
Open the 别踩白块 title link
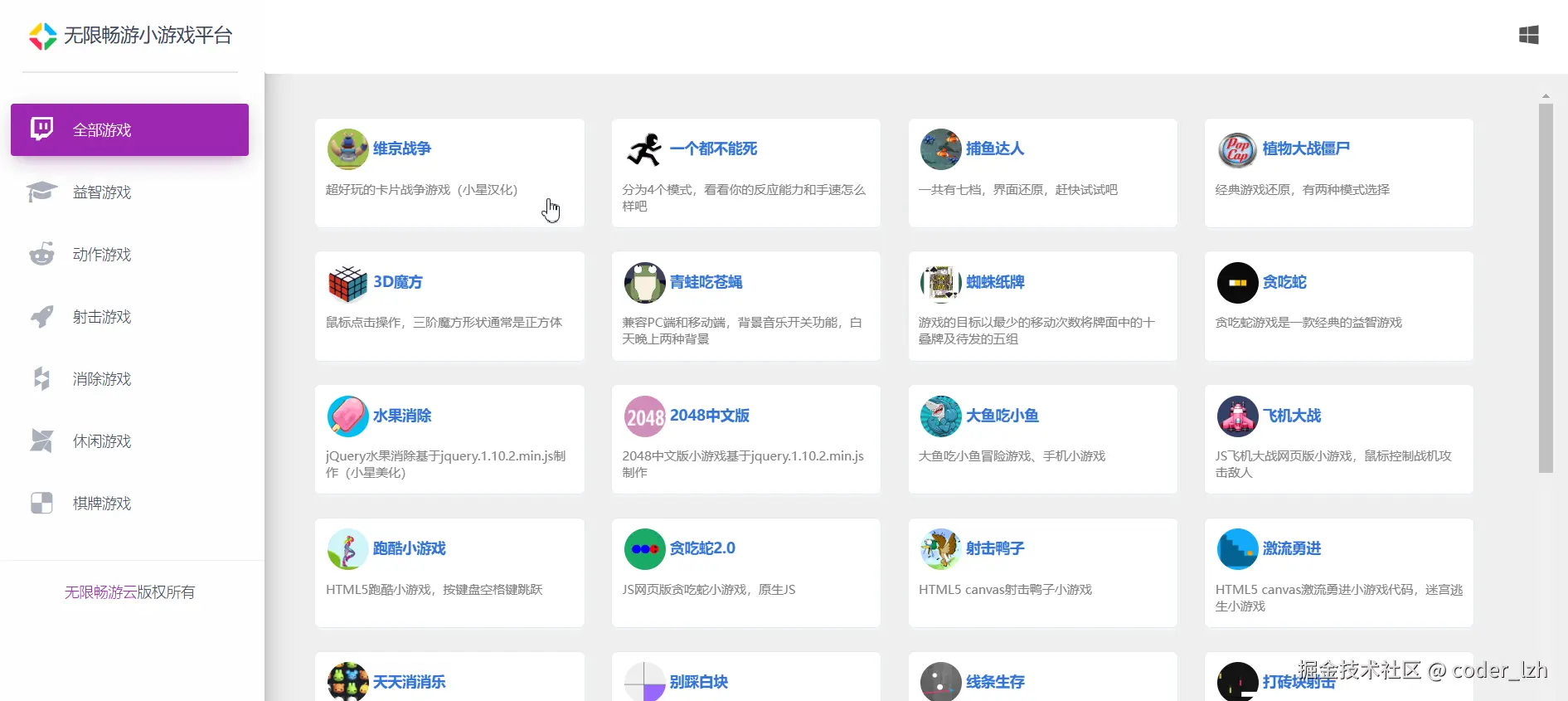point(699,682)
